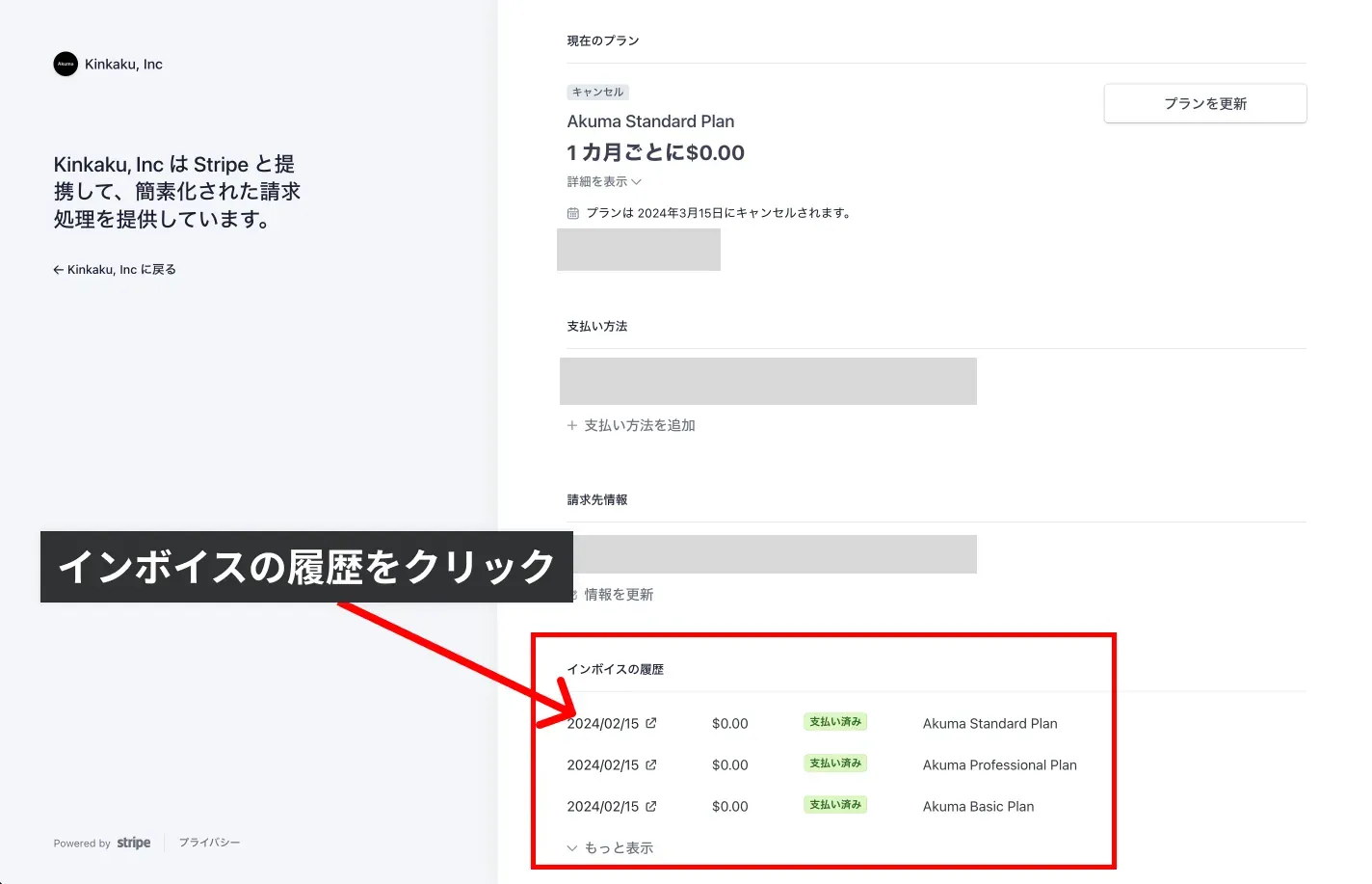Click 2024/02/15 date on Akuma Professional Plan row
1372x884 pixels.
(603, 765)
